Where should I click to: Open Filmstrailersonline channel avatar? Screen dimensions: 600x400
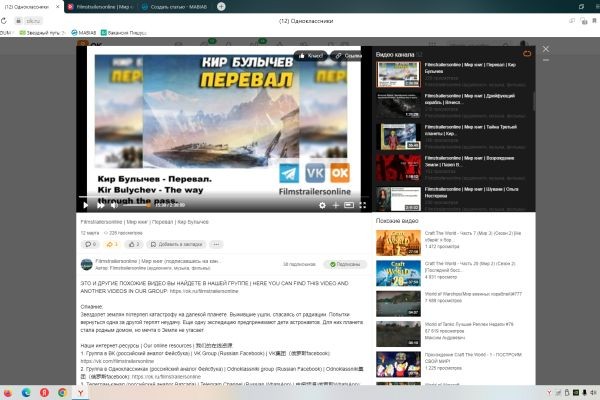(x=86, y=264)
